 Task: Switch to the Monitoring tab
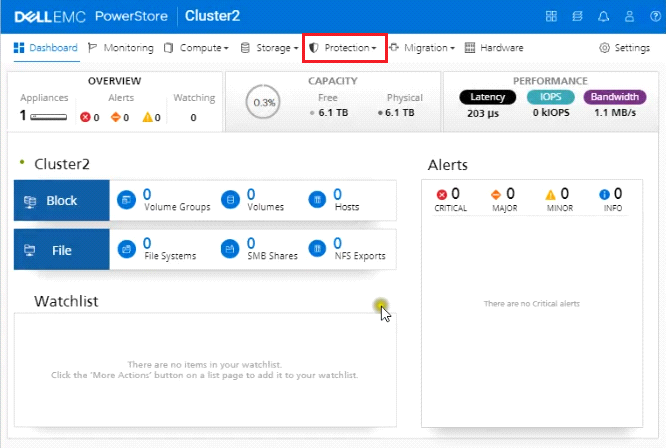[x=121, y=48]
